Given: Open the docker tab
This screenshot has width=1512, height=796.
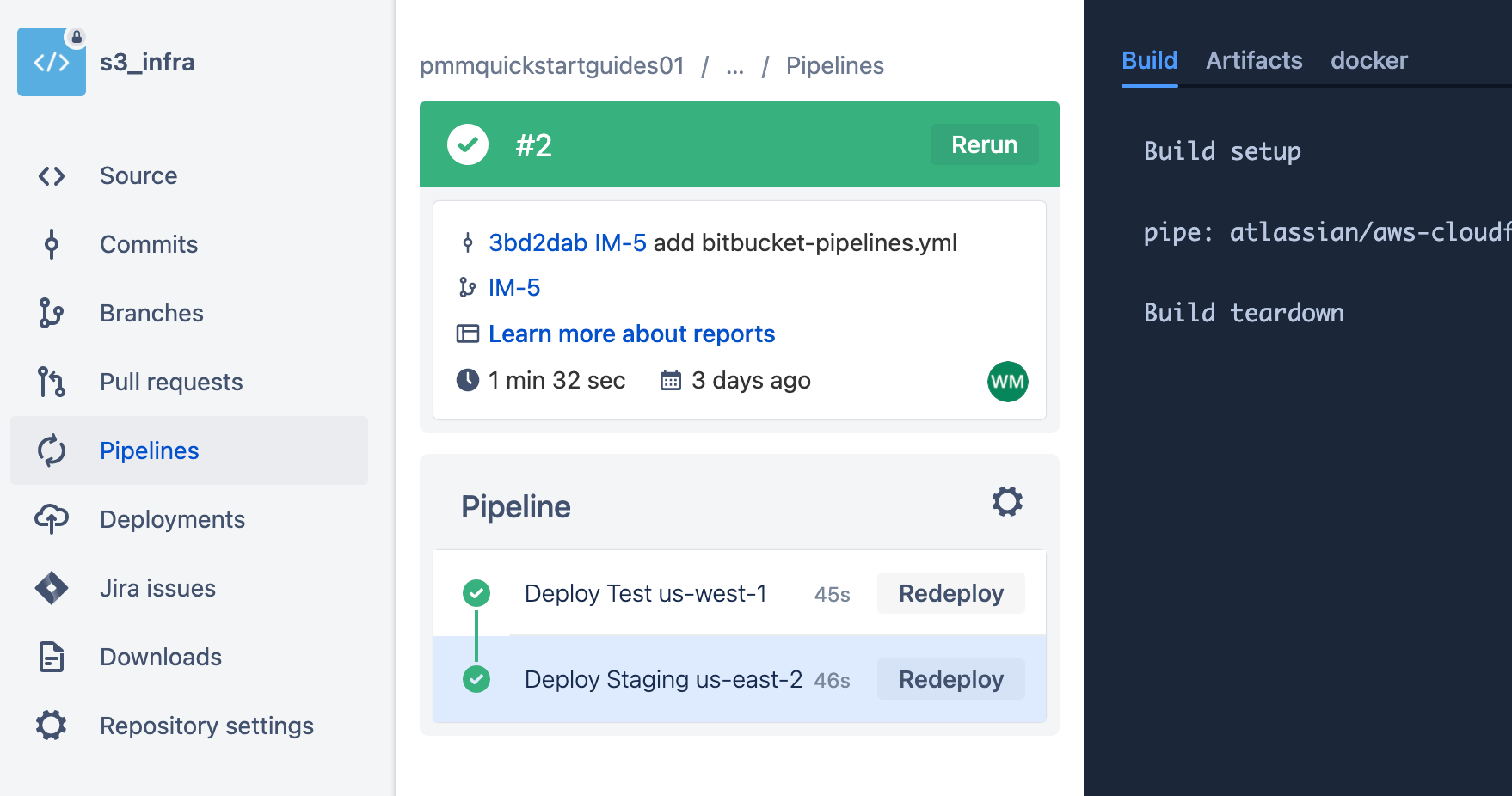Looking at the screenshot, I should point(1369,60).
